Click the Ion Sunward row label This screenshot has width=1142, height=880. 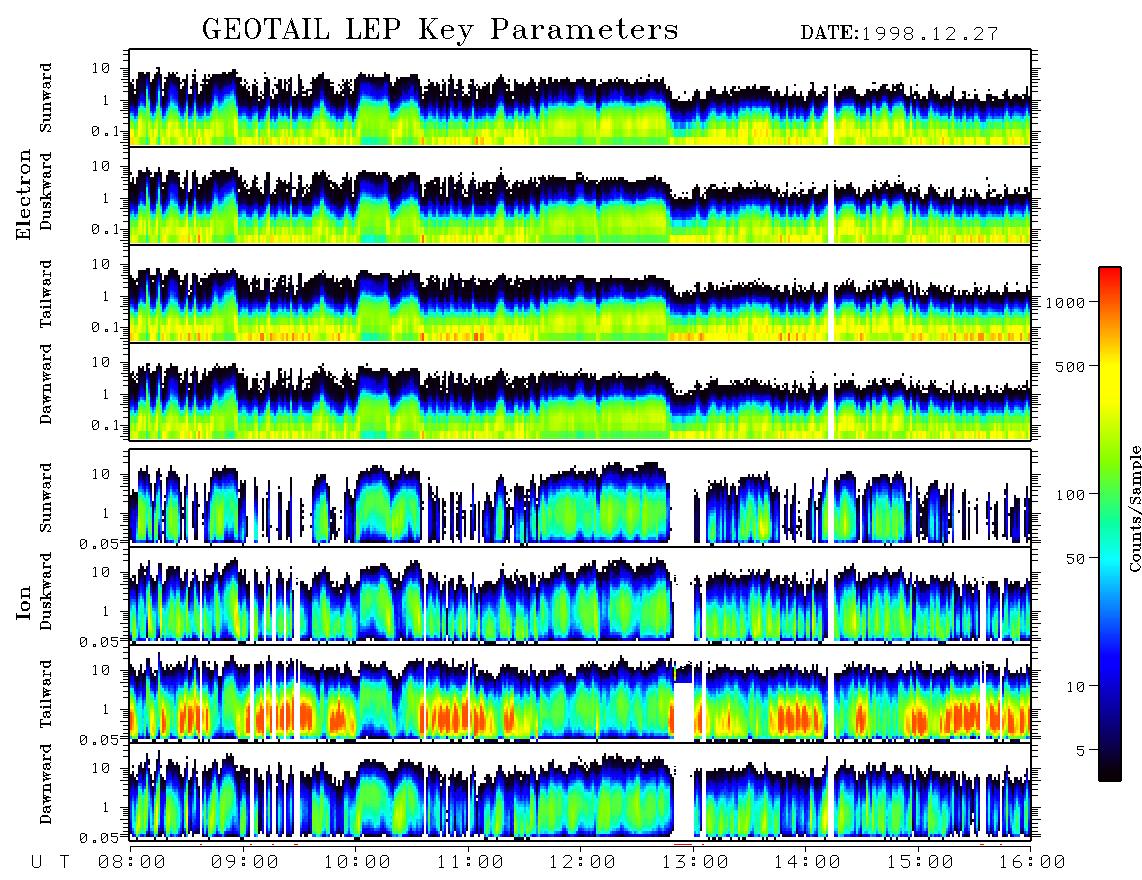(x=45, y=497)
